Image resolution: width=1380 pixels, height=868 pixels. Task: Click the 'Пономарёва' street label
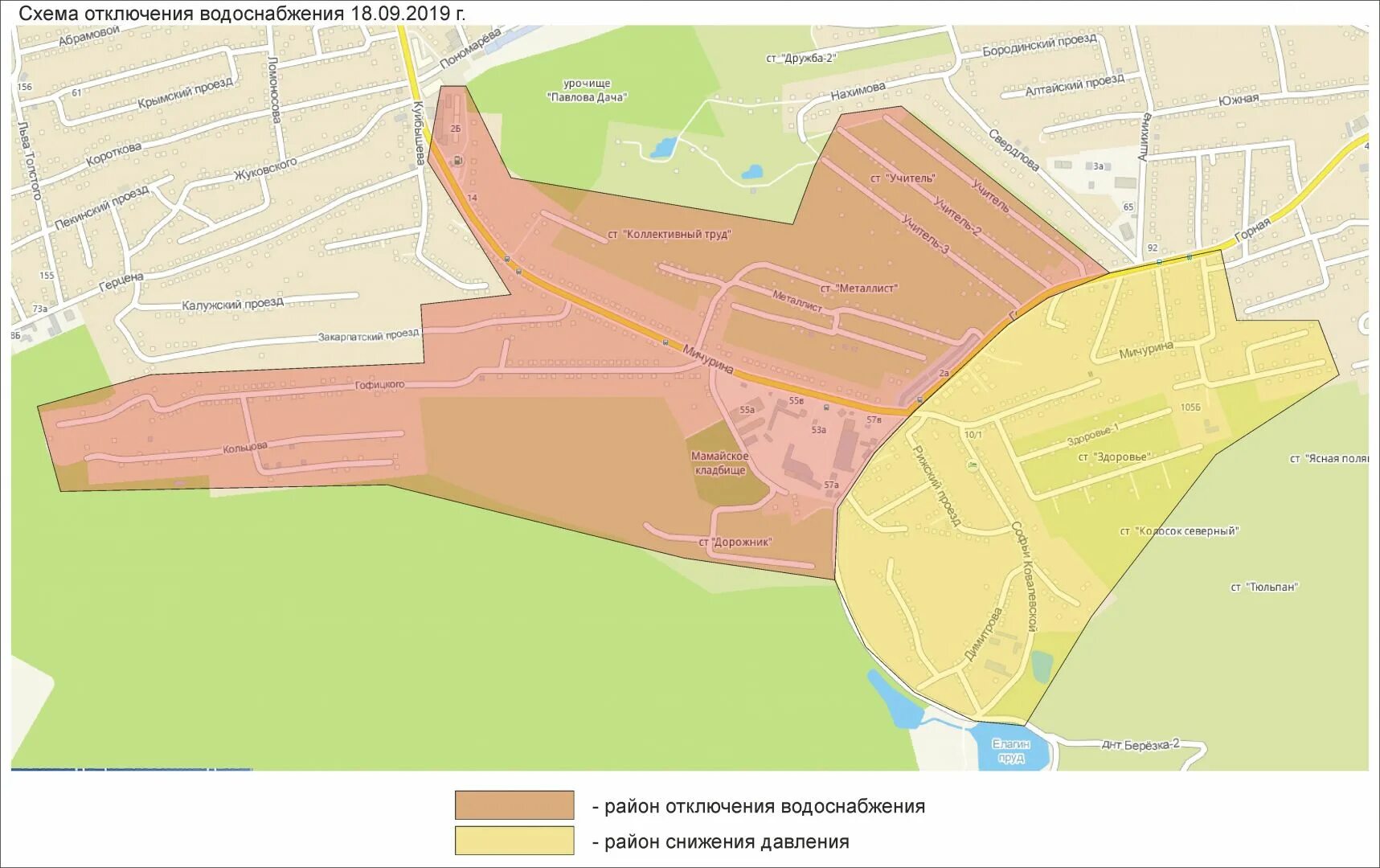pyautogui.click(x=472, y=47)
